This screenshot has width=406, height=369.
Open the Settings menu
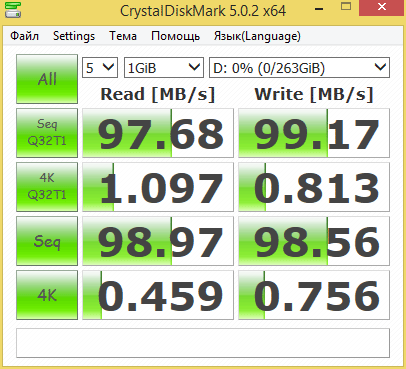click(74, 36)
